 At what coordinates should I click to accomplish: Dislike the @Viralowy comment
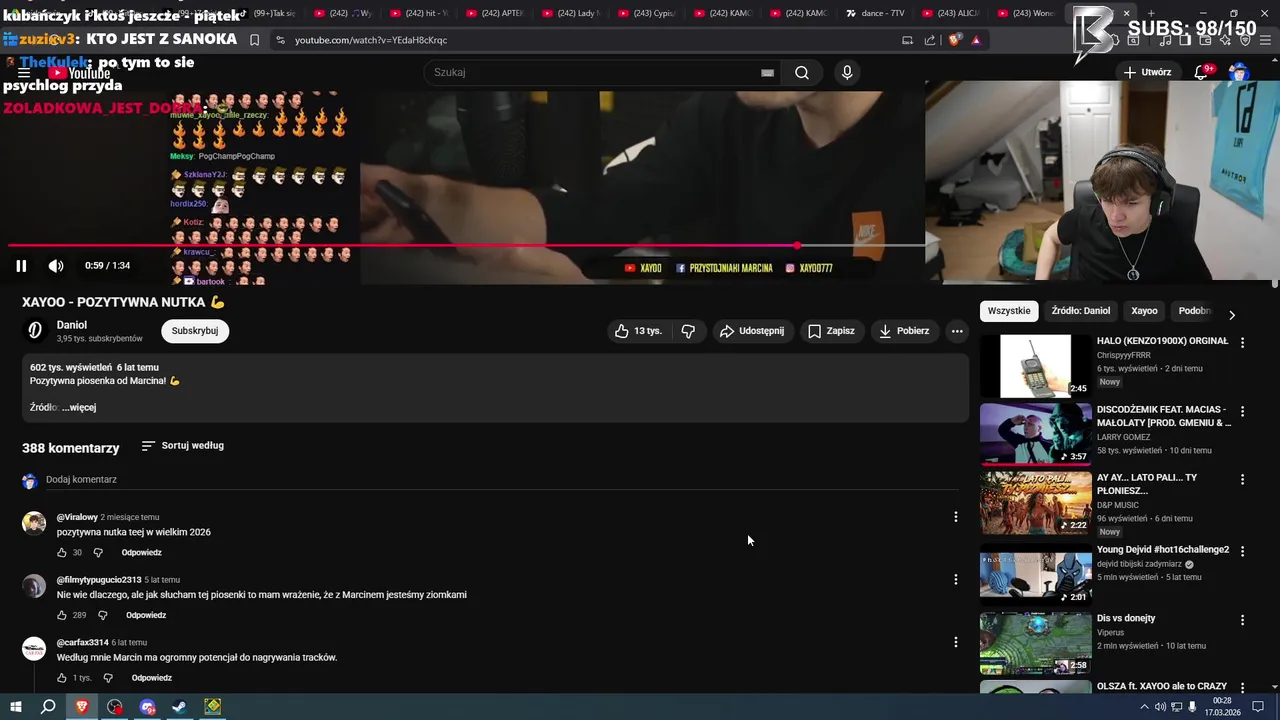tap(98, 553)
